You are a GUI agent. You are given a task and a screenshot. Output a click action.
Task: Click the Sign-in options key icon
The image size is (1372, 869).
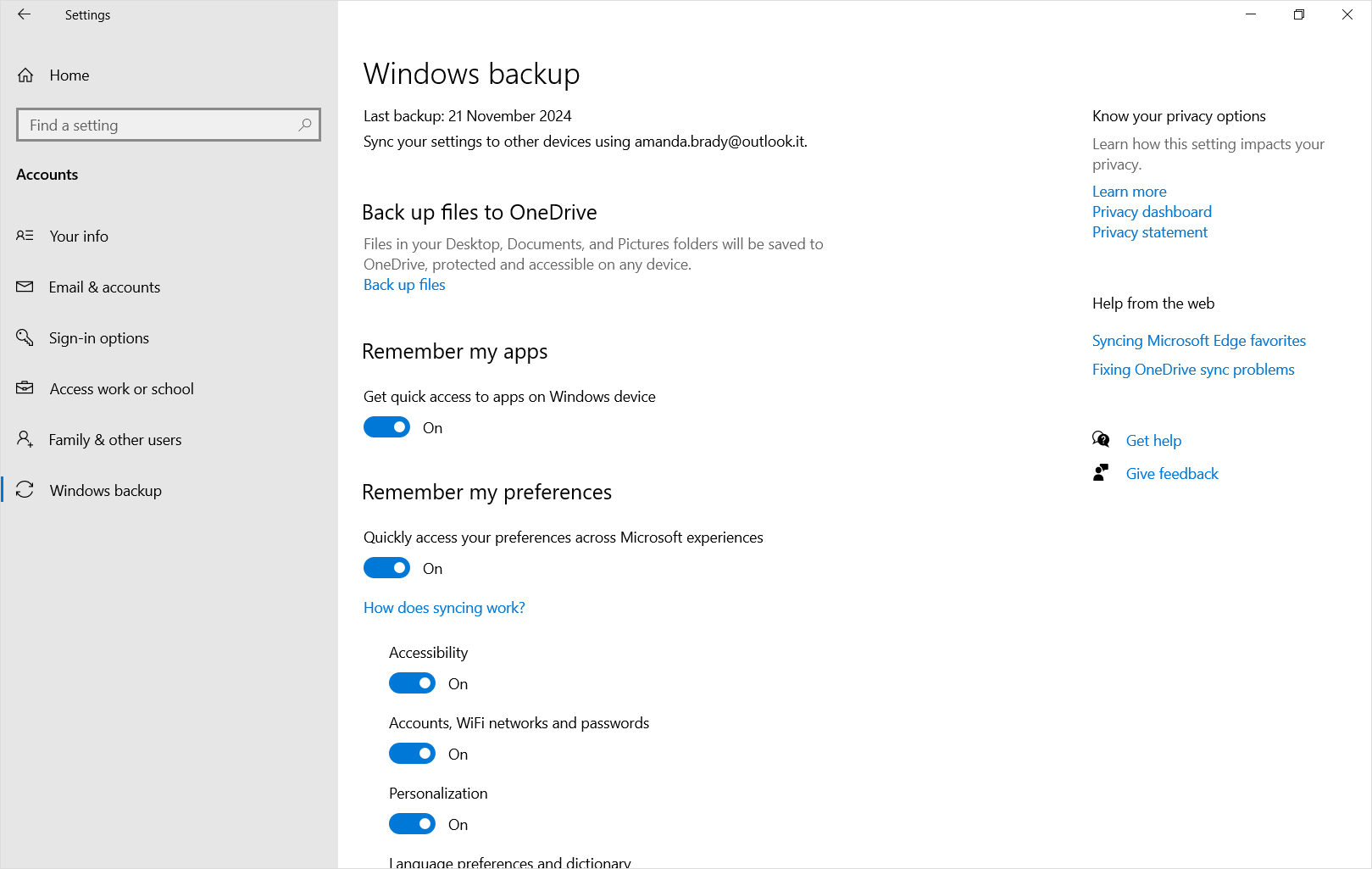click(x=25, y=337)
